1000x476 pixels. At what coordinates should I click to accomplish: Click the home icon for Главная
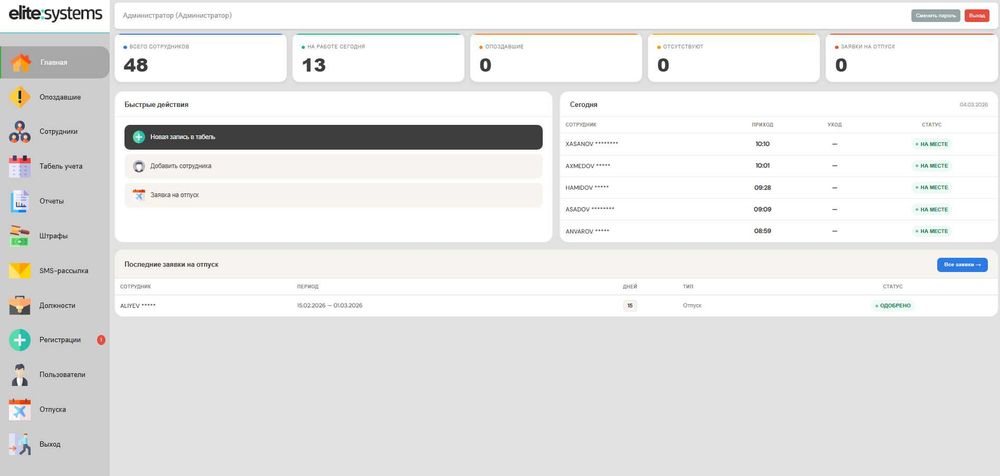pyautogui.click(x=20, y=63)
